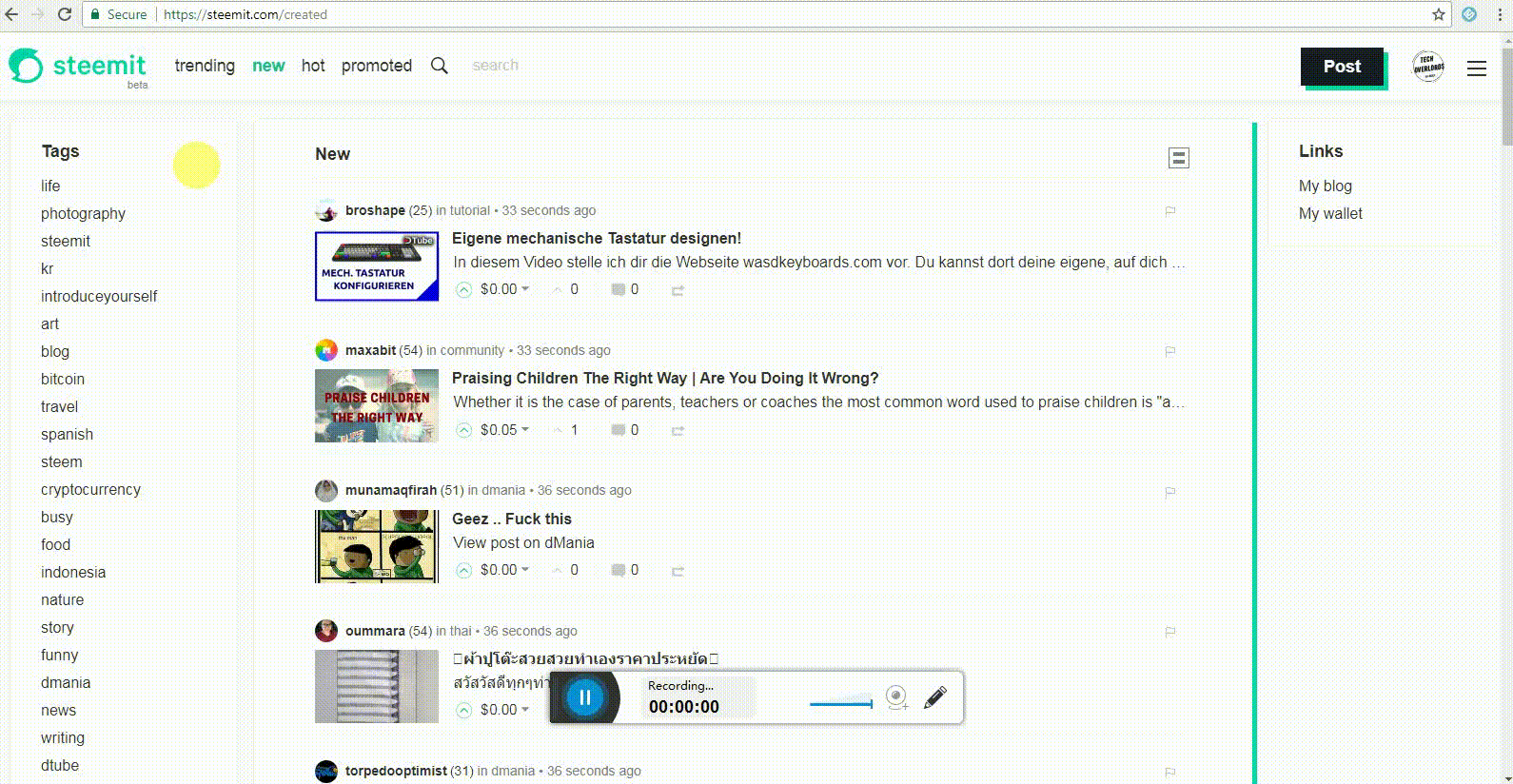Open the user profile avatar

[1427, 67]
